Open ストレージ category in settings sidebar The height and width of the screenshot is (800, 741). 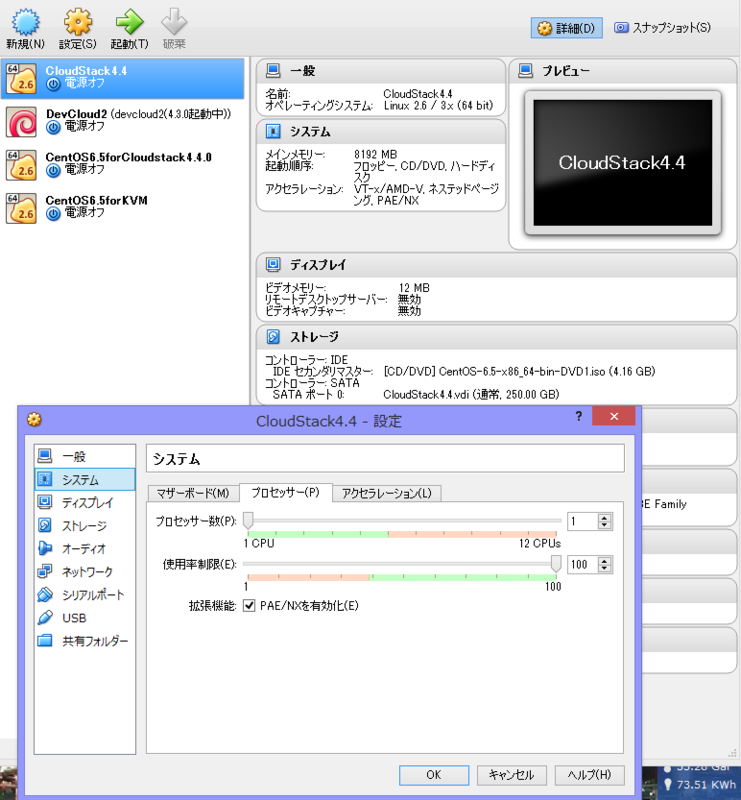pos(85,526)
